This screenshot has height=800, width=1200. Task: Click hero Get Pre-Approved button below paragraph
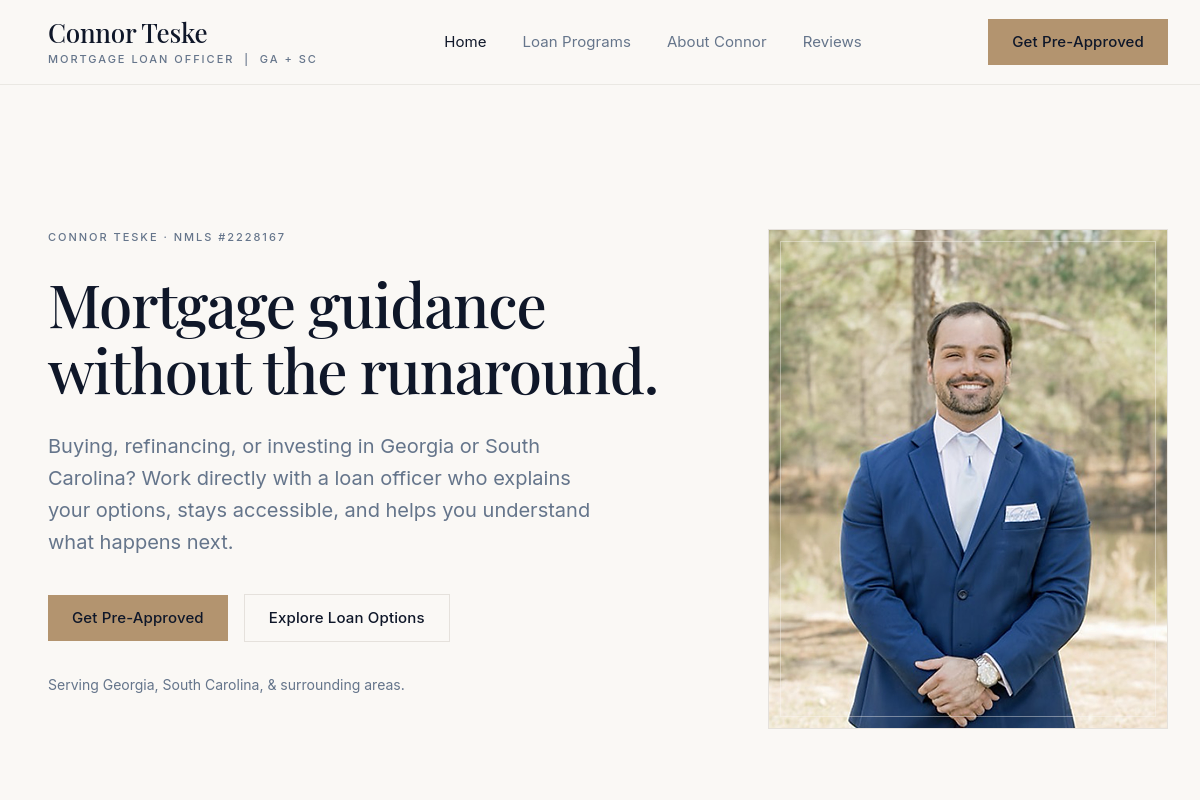coord(138,618)
